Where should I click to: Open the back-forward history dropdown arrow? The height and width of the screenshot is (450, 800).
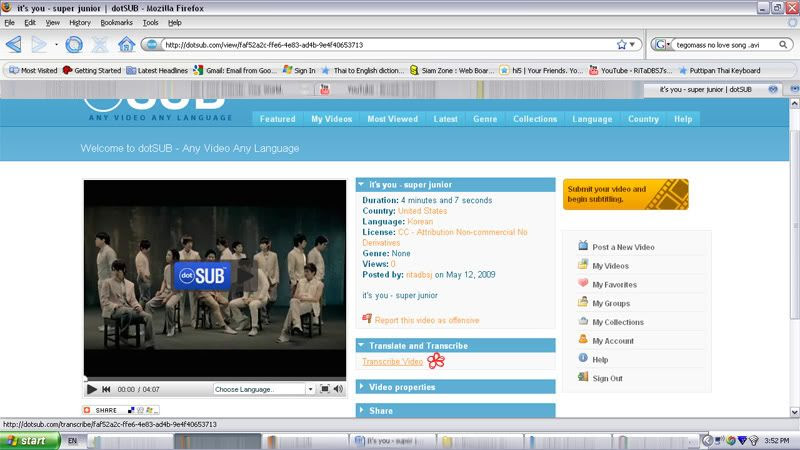56,44
